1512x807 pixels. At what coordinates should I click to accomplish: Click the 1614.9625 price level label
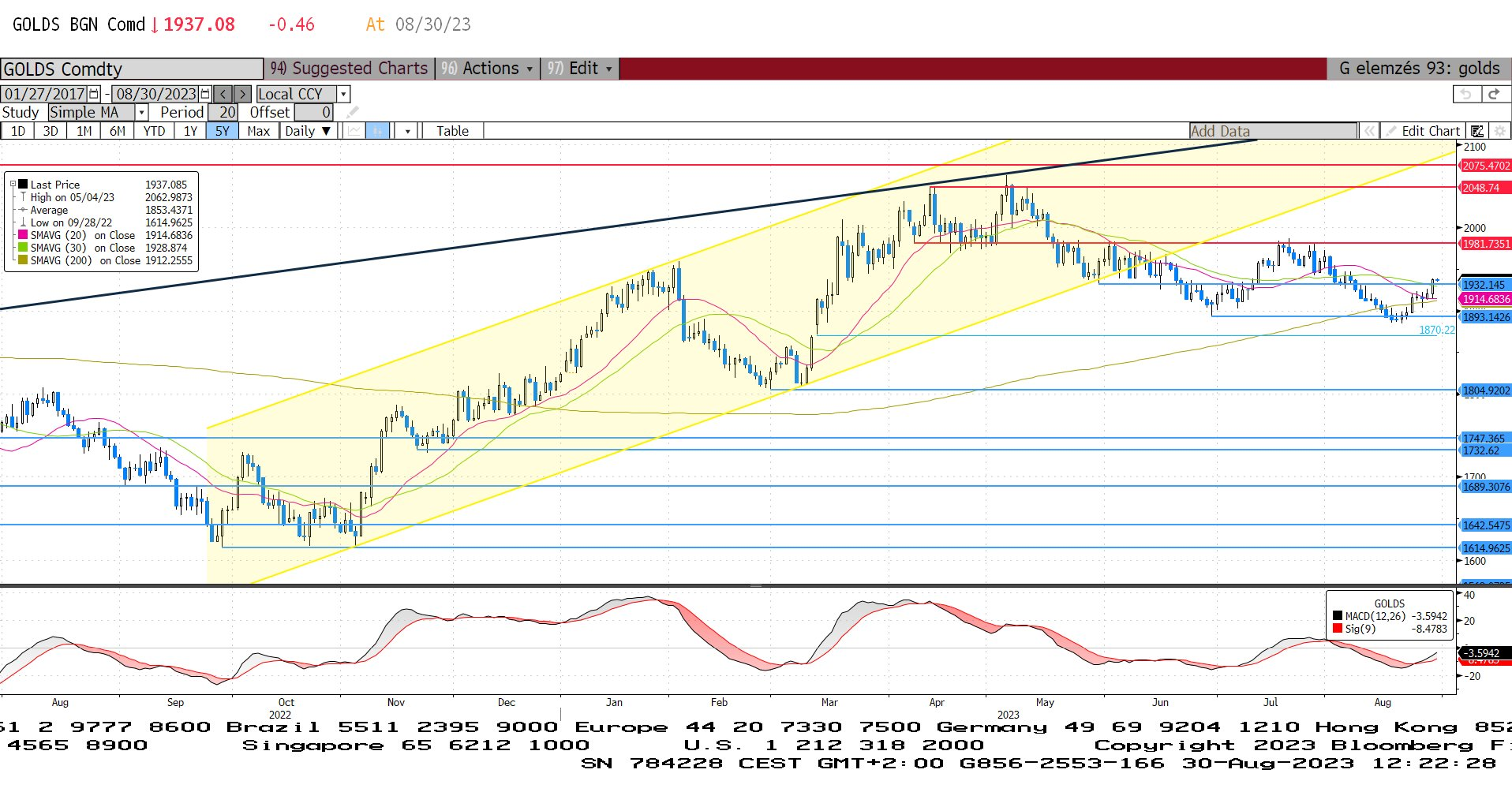[1486, 548]
